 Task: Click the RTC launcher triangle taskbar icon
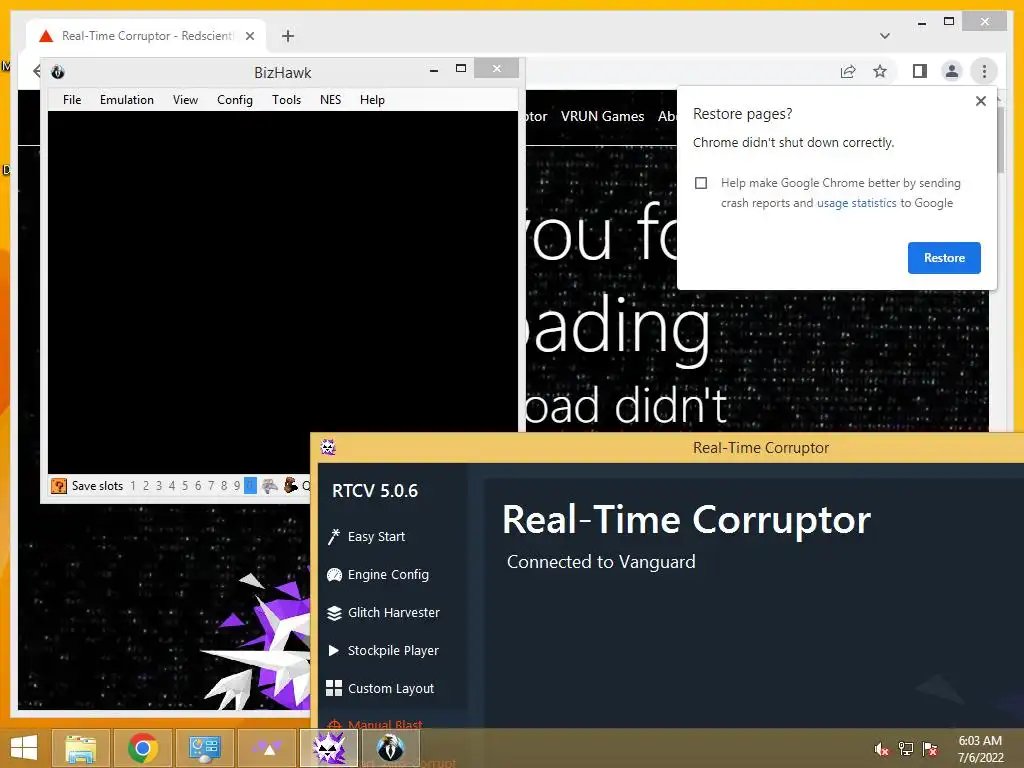point(268,748)
